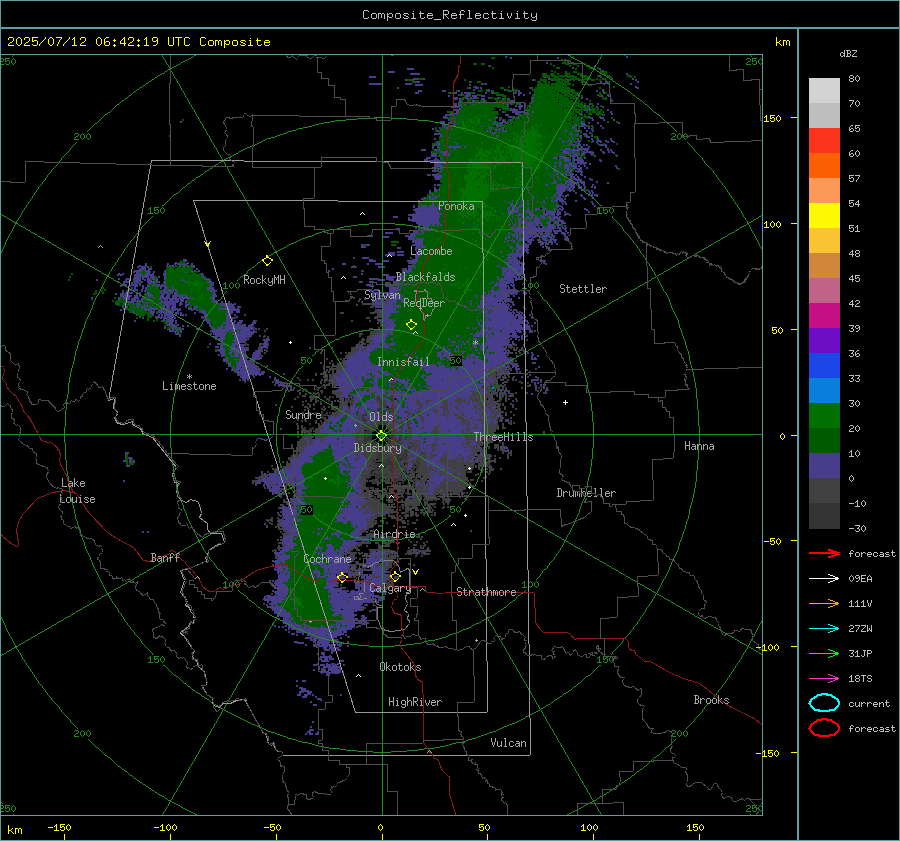
Task: Click the Stettler label
Action: click(x=583, y=289)
